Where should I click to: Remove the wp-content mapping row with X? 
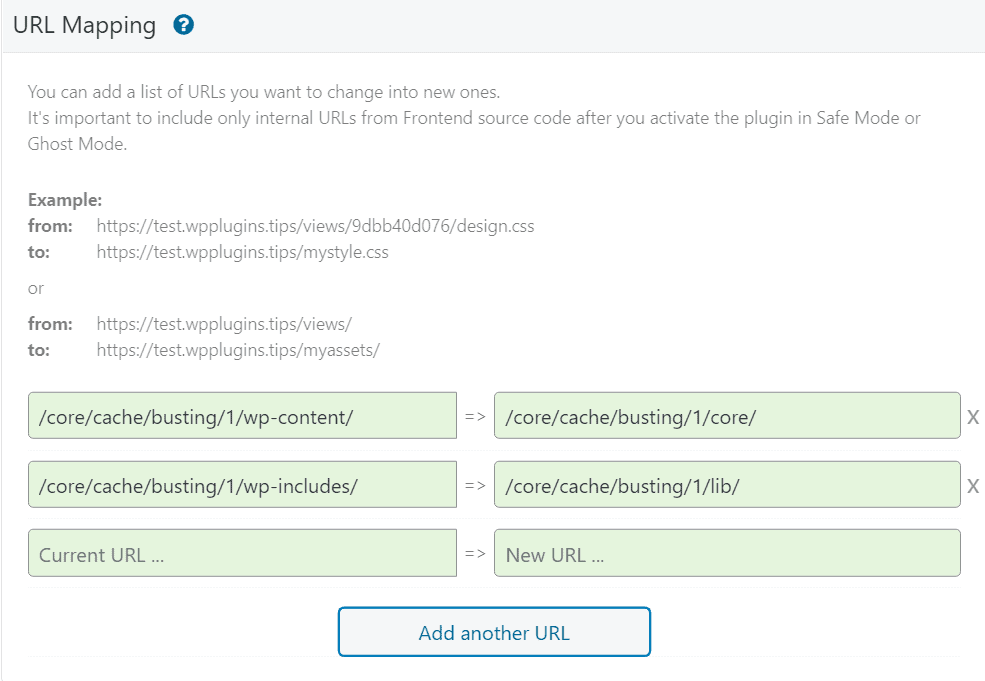point(972,417)
